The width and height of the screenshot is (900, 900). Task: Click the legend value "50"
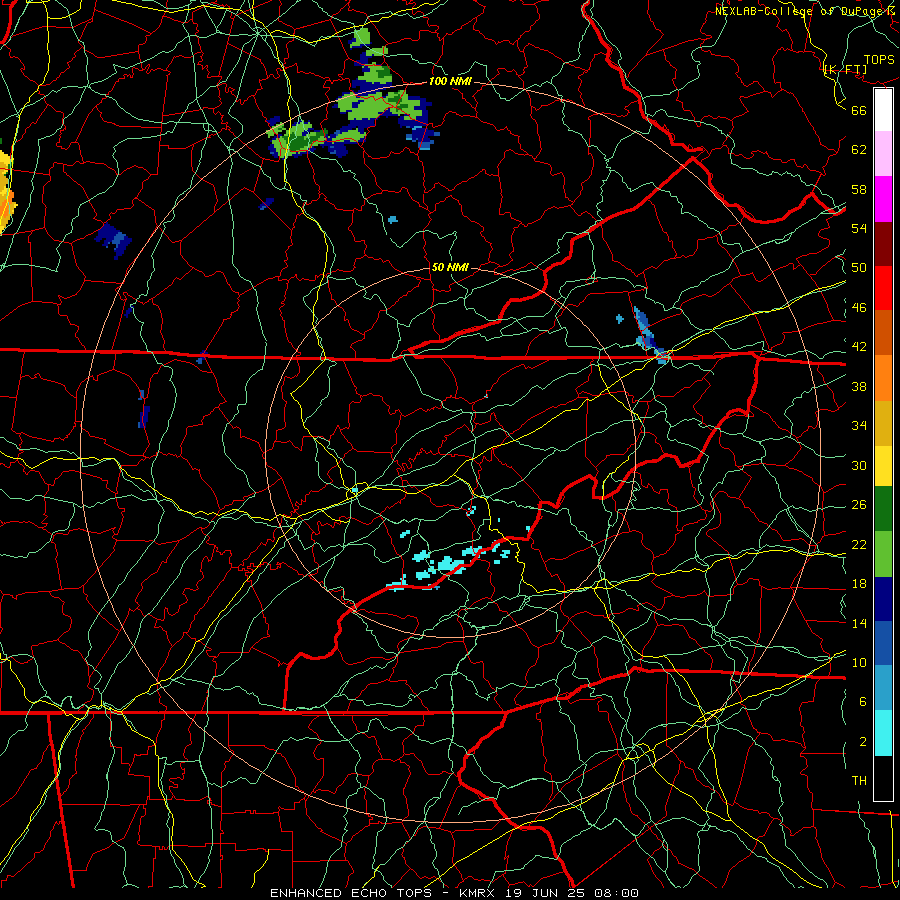[x=859, y=268]
